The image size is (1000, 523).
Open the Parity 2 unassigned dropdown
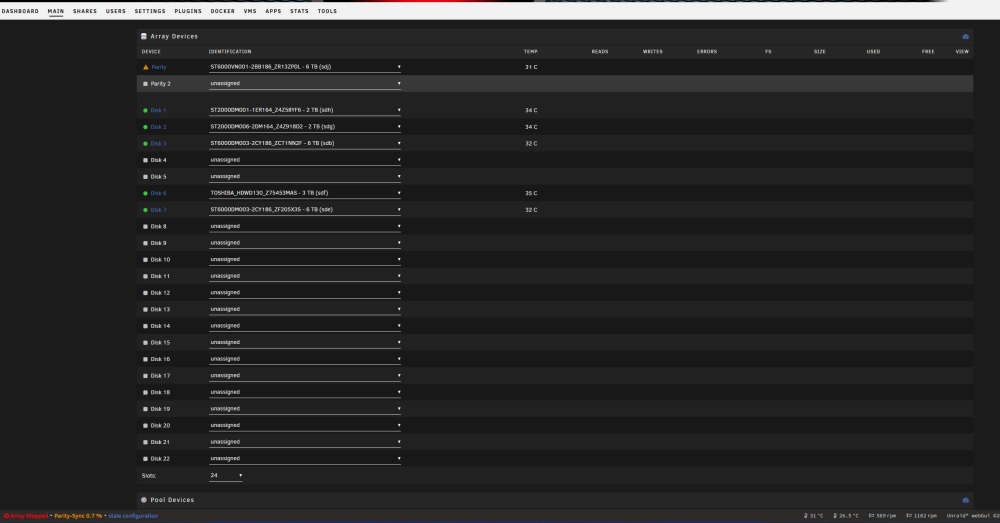pos(305,84)
